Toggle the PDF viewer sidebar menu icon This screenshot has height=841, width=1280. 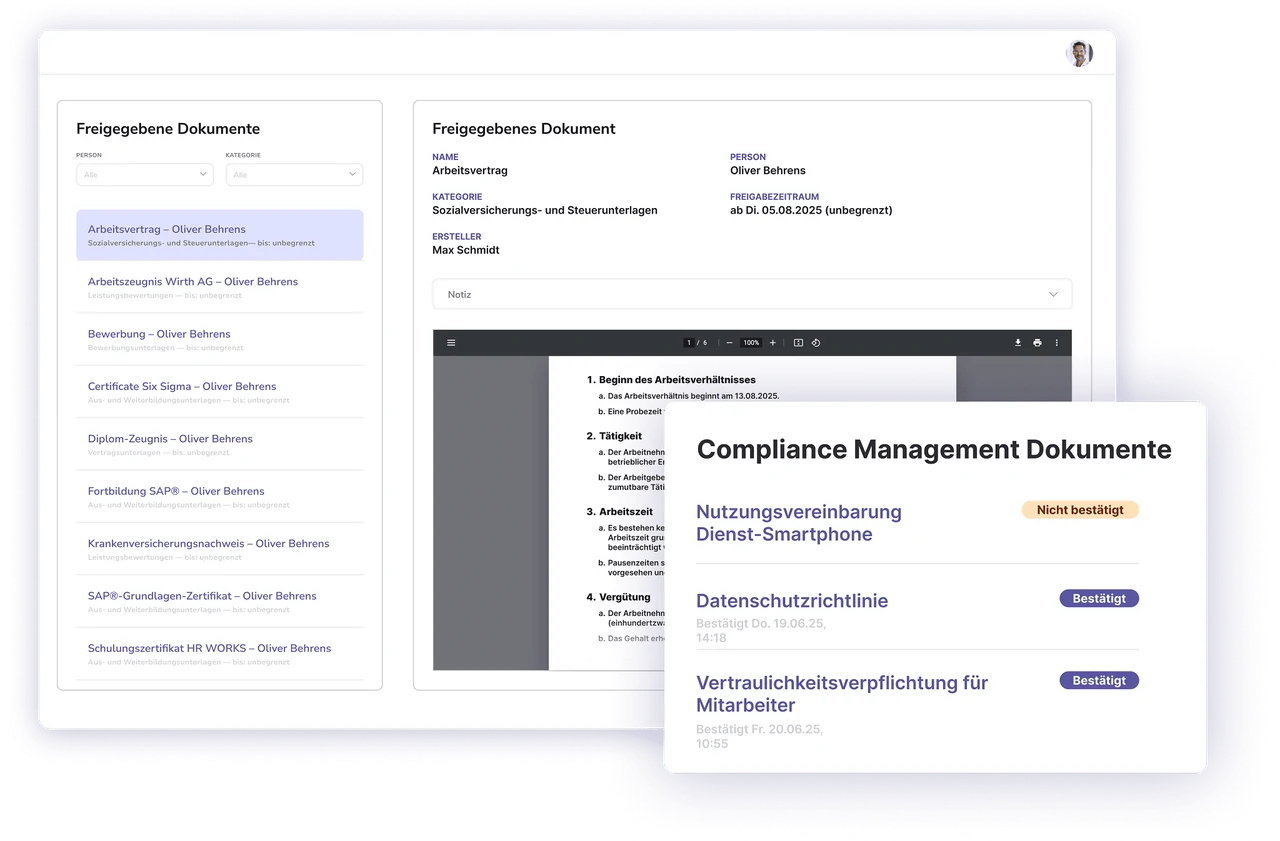coord(451,343)
